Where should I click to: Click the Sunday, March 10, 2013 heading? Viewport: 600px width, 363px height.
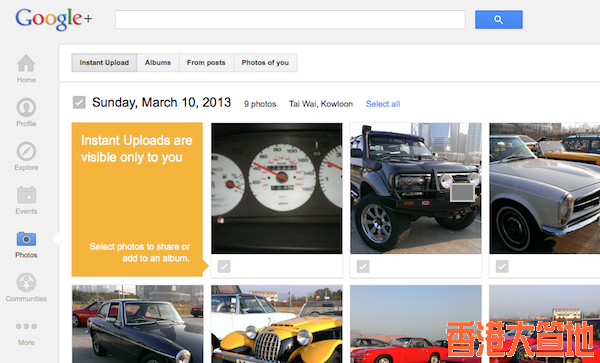pos(161,103)
